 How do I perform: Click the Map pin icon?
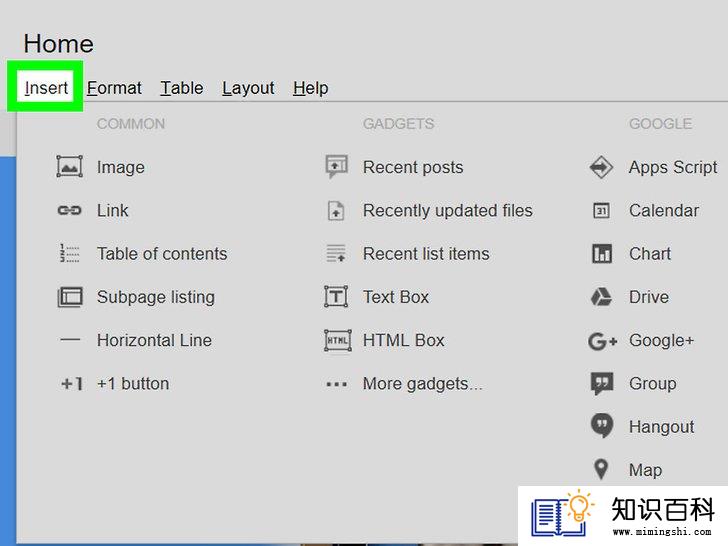[601, 469]
